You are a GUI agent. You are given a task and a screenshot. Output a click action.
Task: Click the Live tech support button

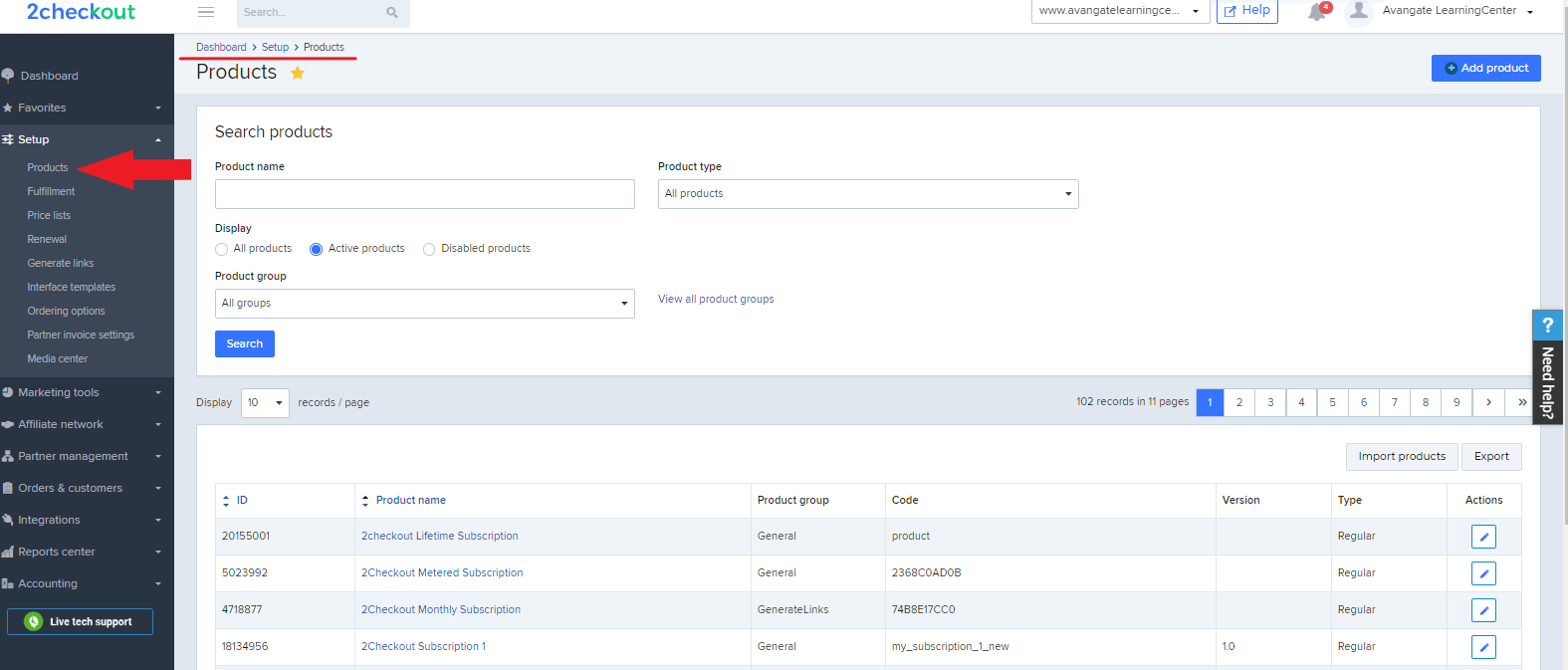(x=80, y=621)
